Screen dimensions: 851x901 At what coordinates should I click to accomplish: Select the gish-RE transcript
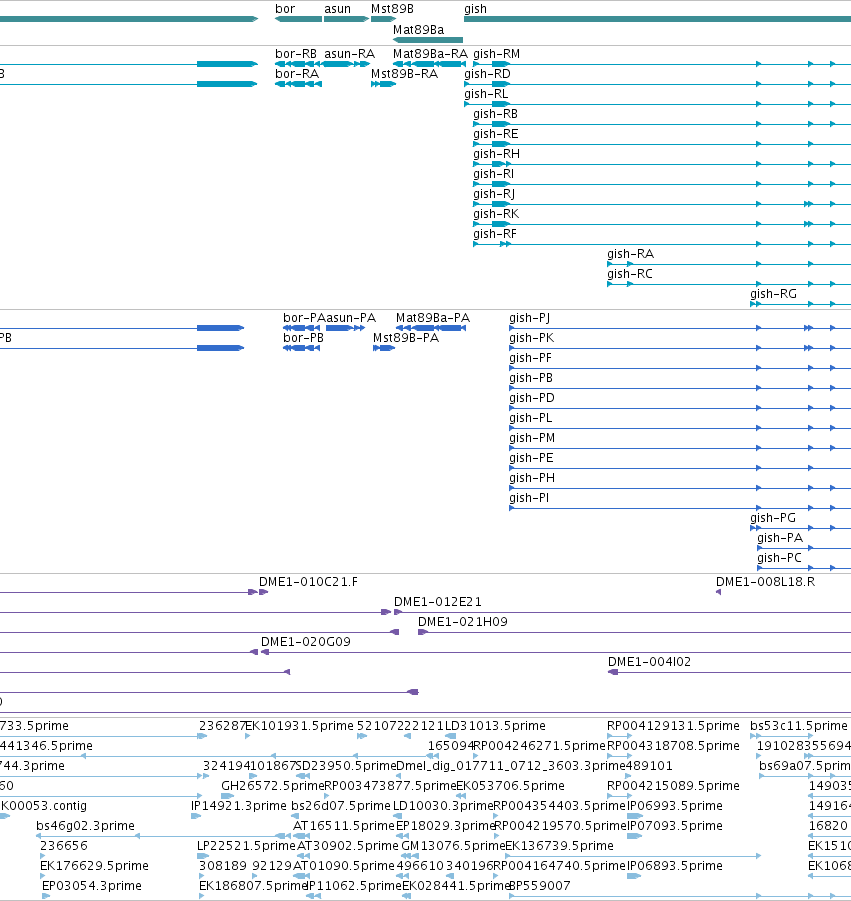tap(496, 134)
